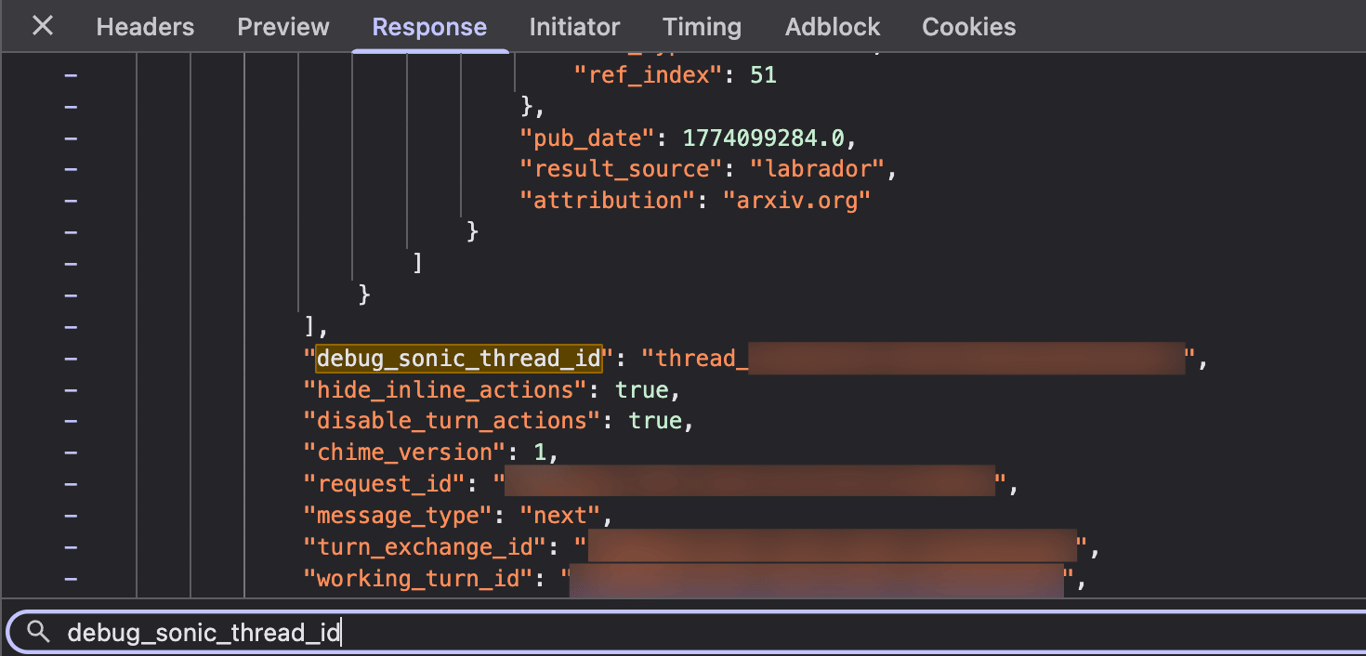This screenshot has height=656, width=1366.
Task: Click the gutter dash beside "message_type"
Action: [x=71, y=516]
